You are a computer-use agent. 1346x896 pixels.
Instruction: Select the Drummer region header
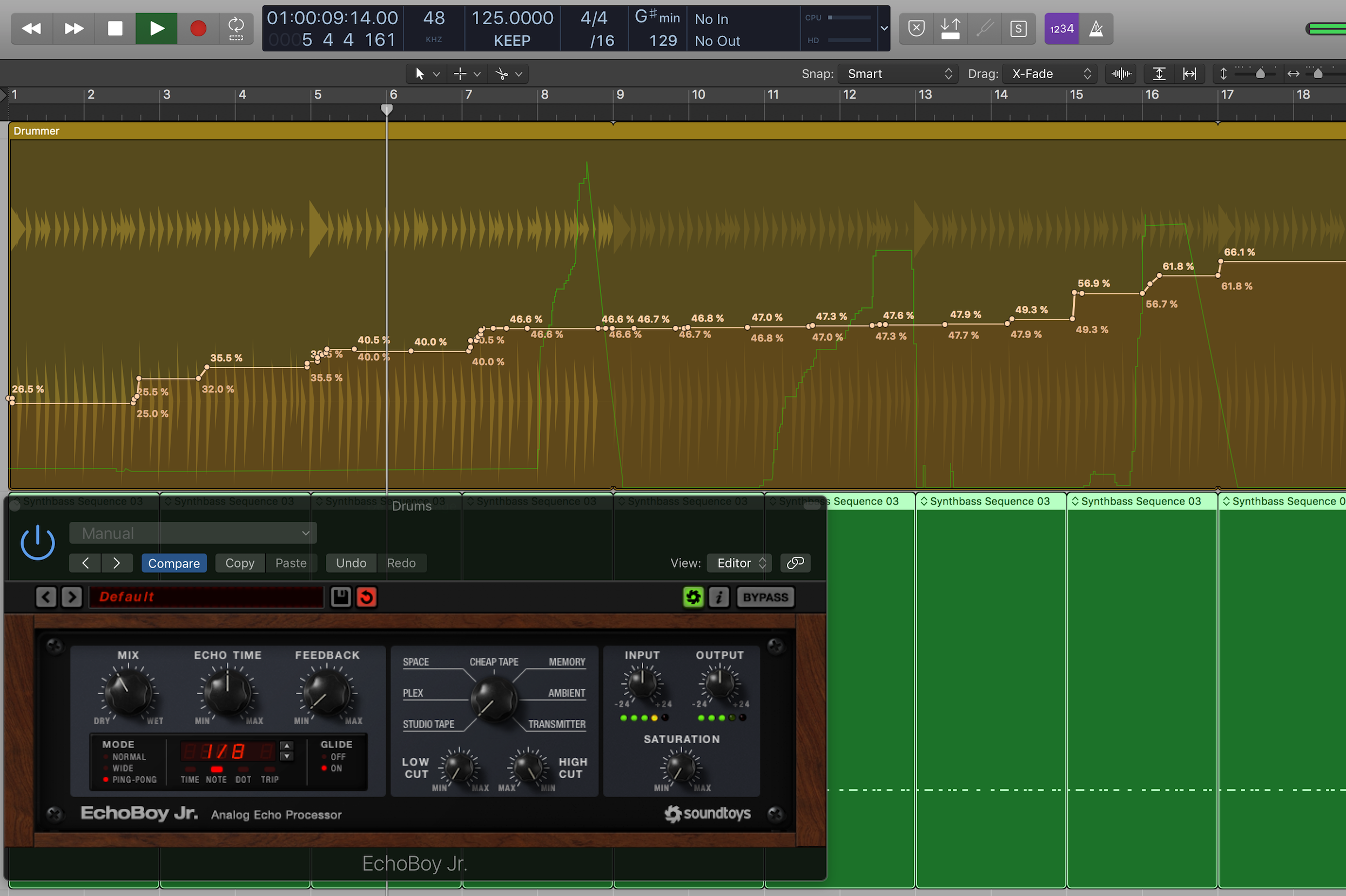pos(677,131)
